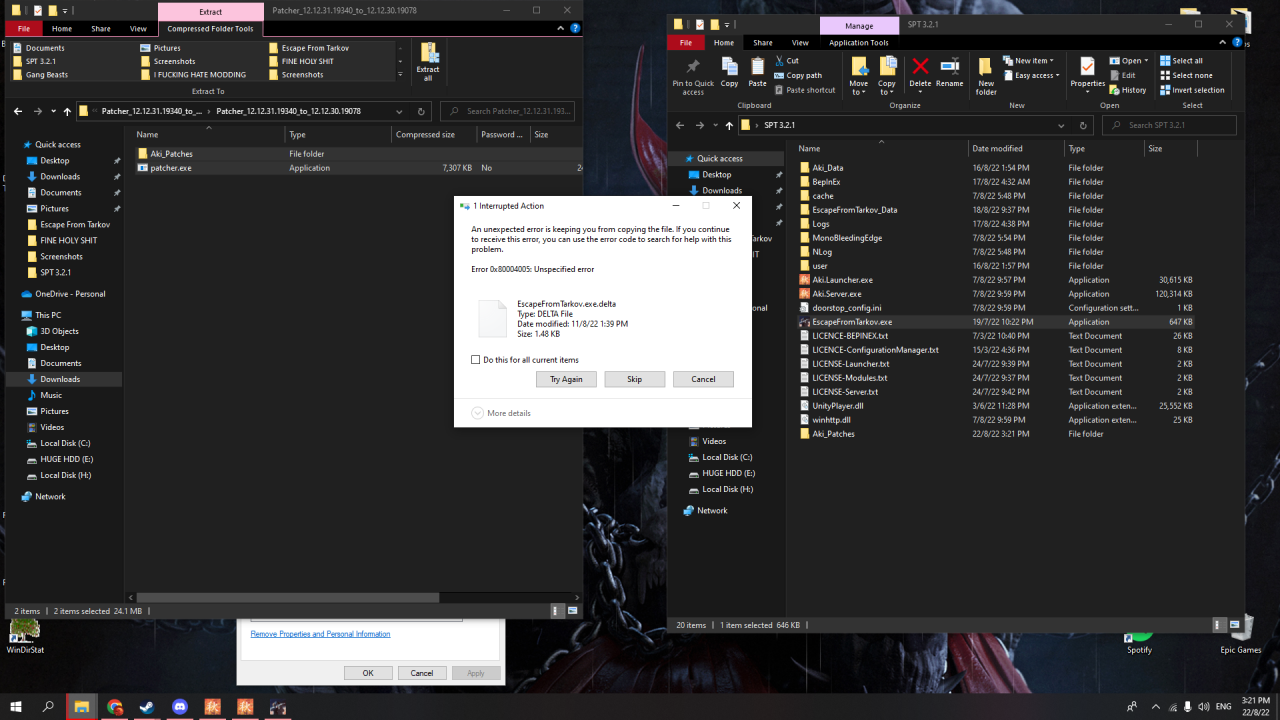
Task: Open Steam from the taskbar
Action: click(x=147, y=707)
